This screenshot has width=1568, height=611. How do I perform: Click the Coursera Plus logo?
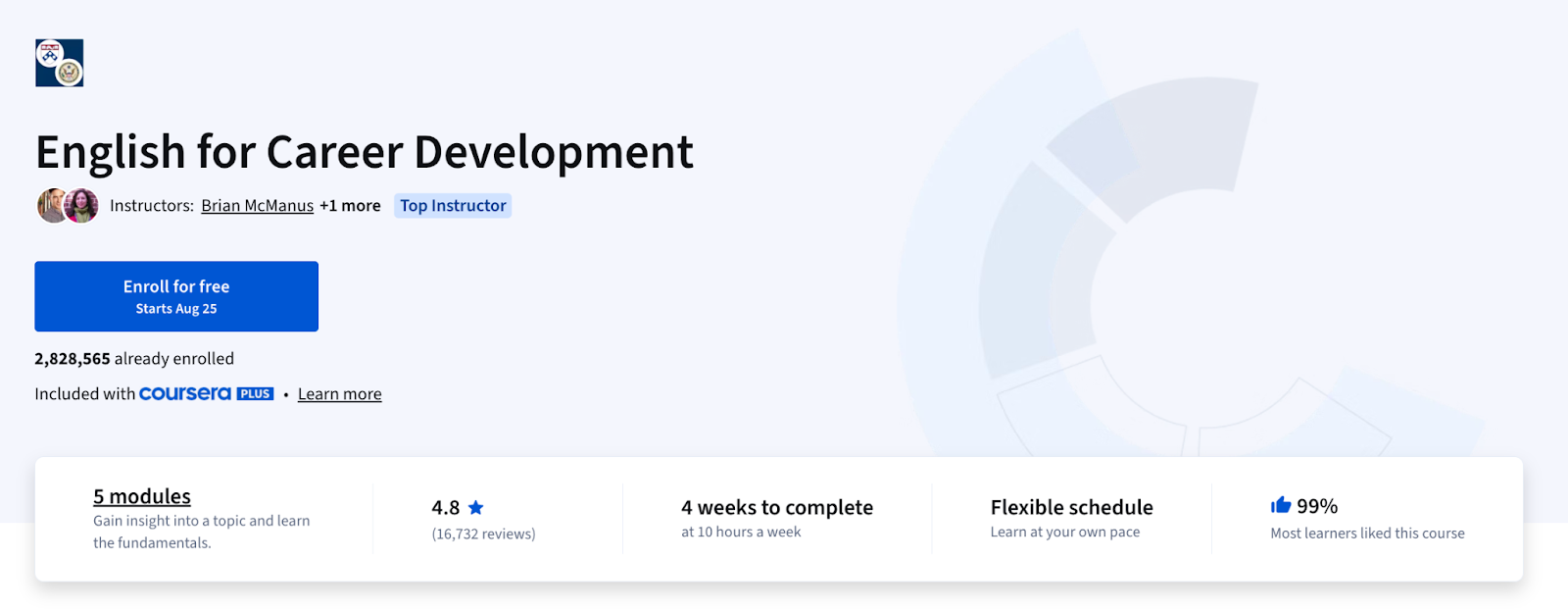tap(206, 393)
